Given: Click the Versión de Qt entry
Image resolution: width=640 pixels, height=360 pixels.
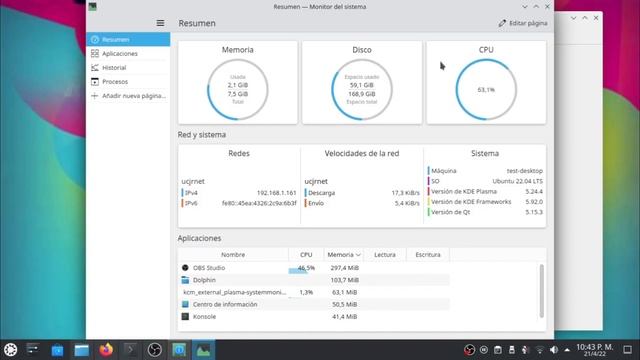Looking at the screenshot, I should pyautogui.click(x=485, y=212).
